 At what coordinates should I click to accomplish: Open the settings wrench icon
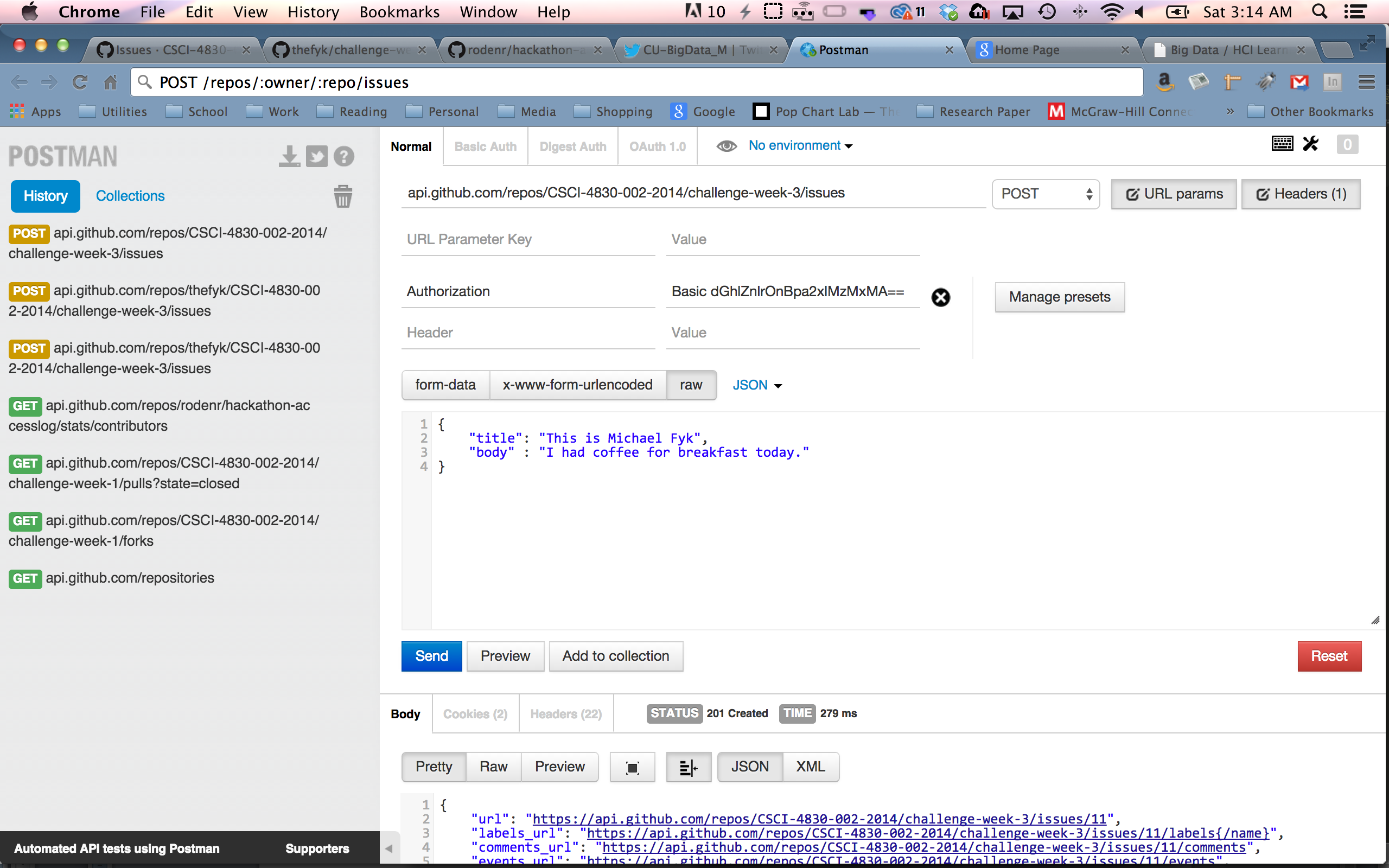click(1311, 144)
